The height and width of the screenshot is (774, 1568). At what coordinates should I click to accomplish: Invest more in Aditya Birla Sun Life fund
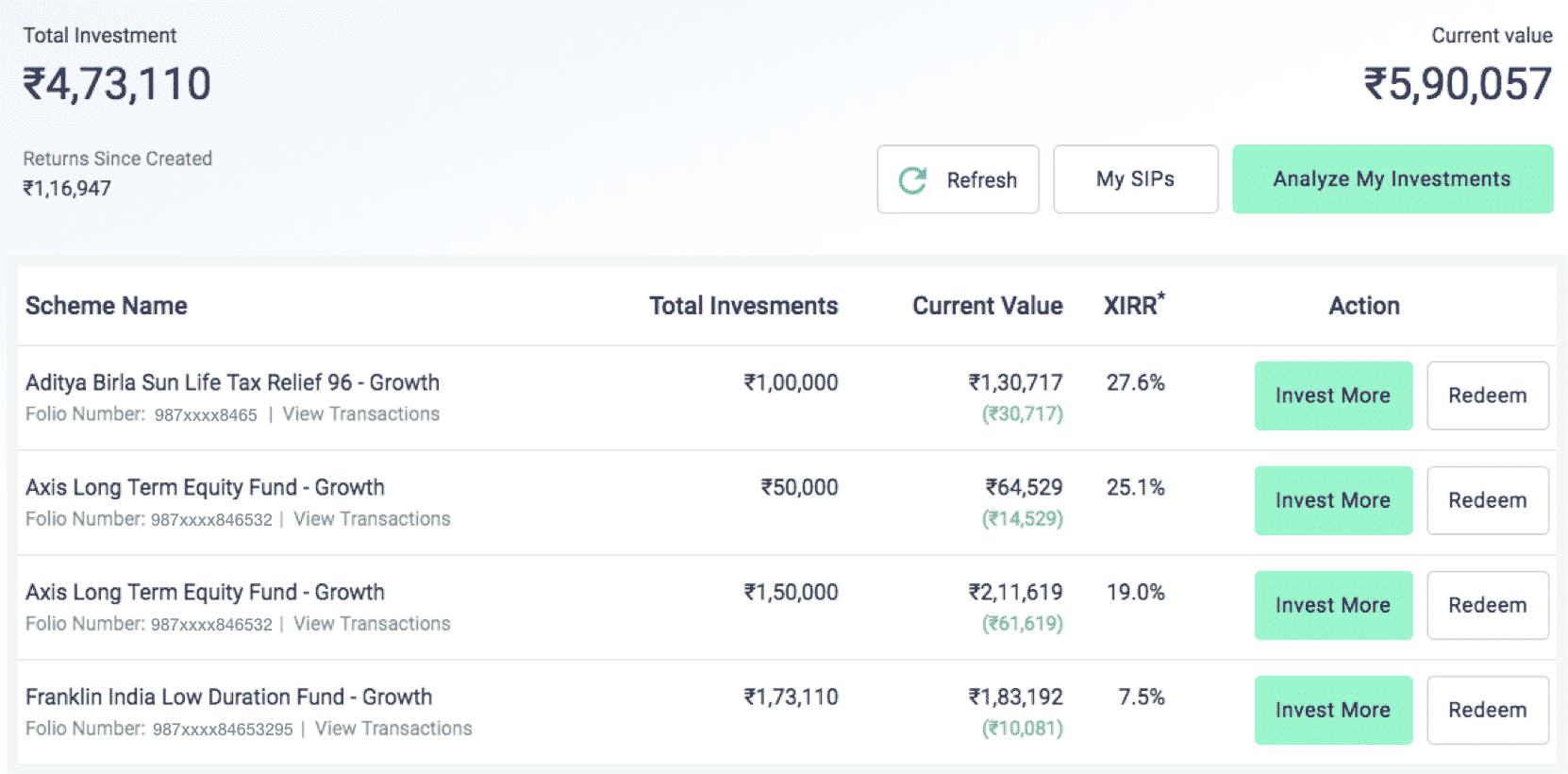[1333, 395]
